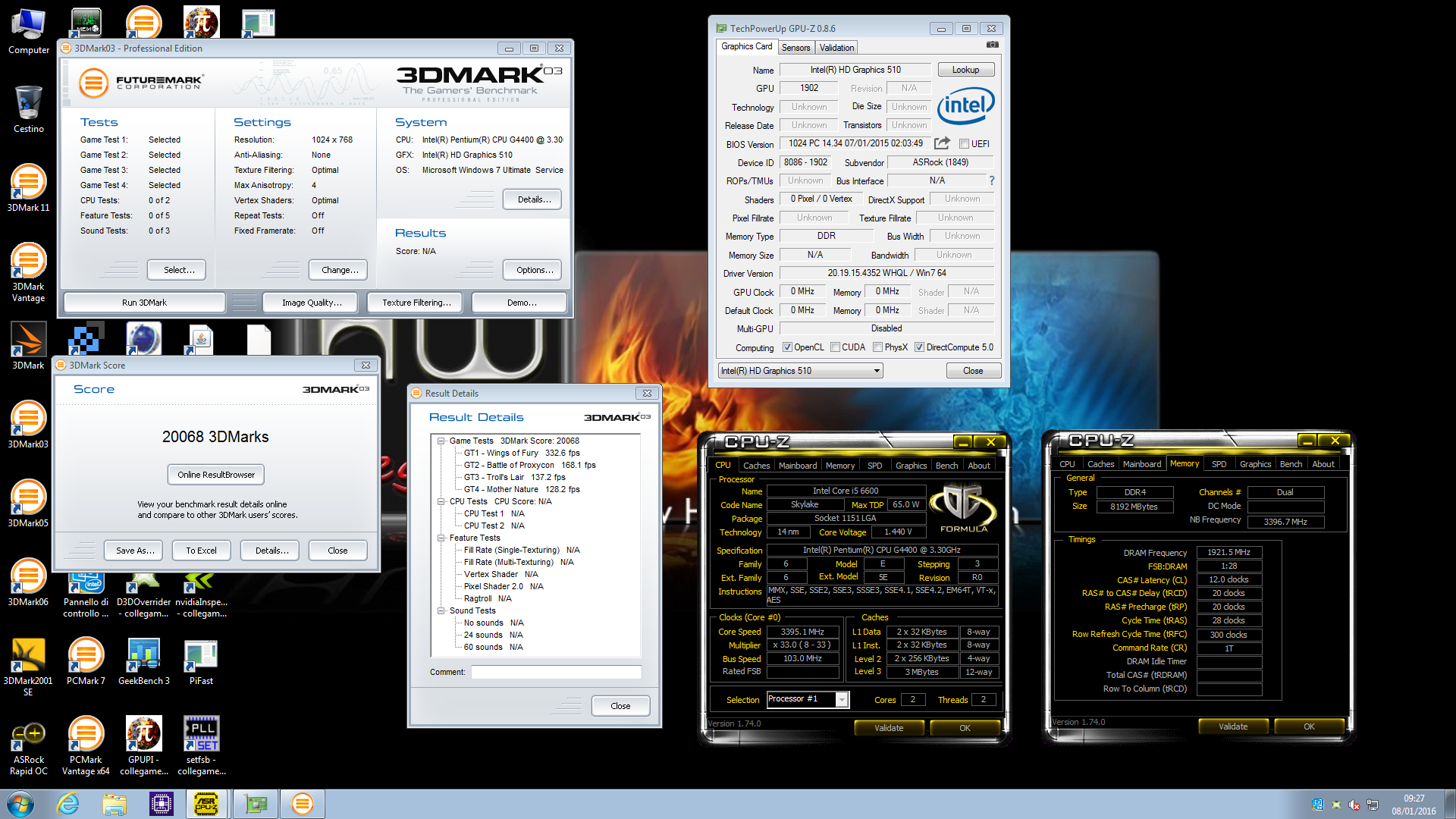Toggle the UEFI checkbox in GPU-Z
The height and width of the screenshot is (819, 1456).
964,144
